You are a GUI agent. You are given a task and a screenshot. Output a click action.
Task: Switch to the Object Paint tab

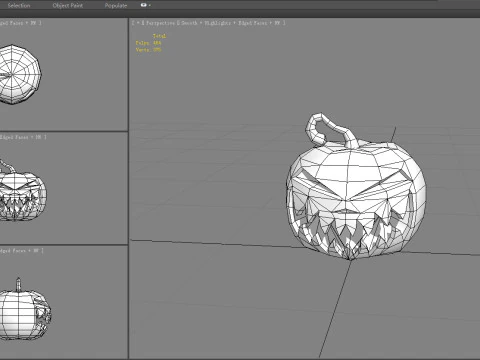[x=68, y=5]
